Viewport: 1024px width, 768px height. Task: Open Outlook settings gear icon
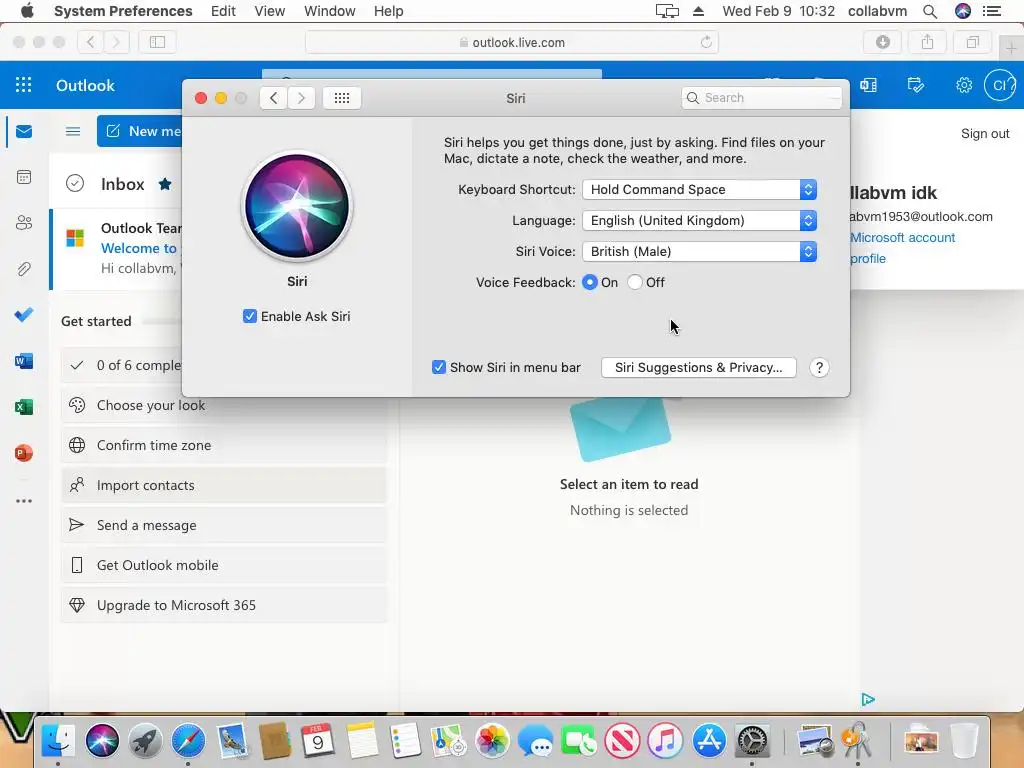click(964, 85)
